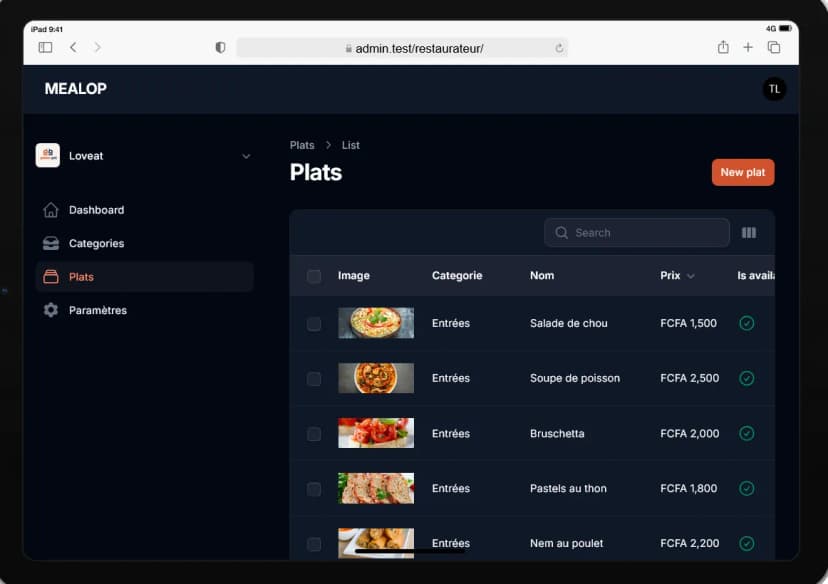Open the Safari tab overview icon
Viewport: 828px width, 584px height.
pos(775,47)
